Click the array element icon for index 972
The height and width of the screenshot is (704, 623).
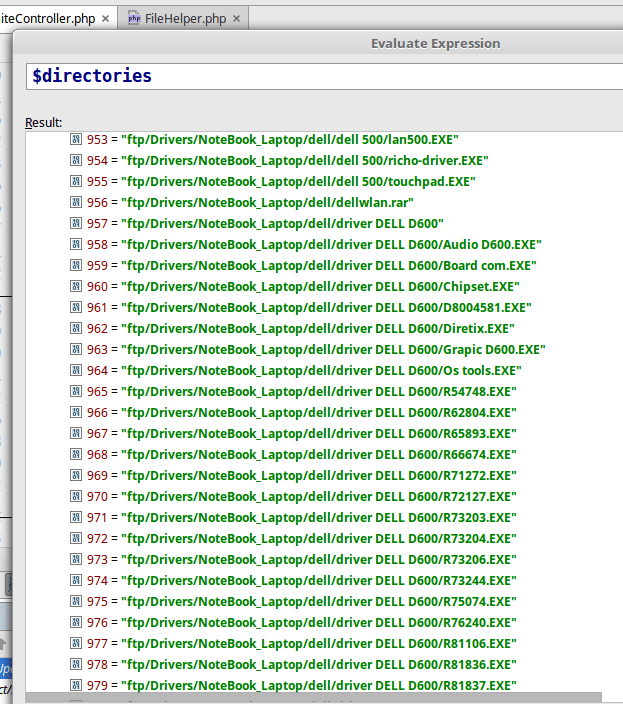click(x=76, y=538)
